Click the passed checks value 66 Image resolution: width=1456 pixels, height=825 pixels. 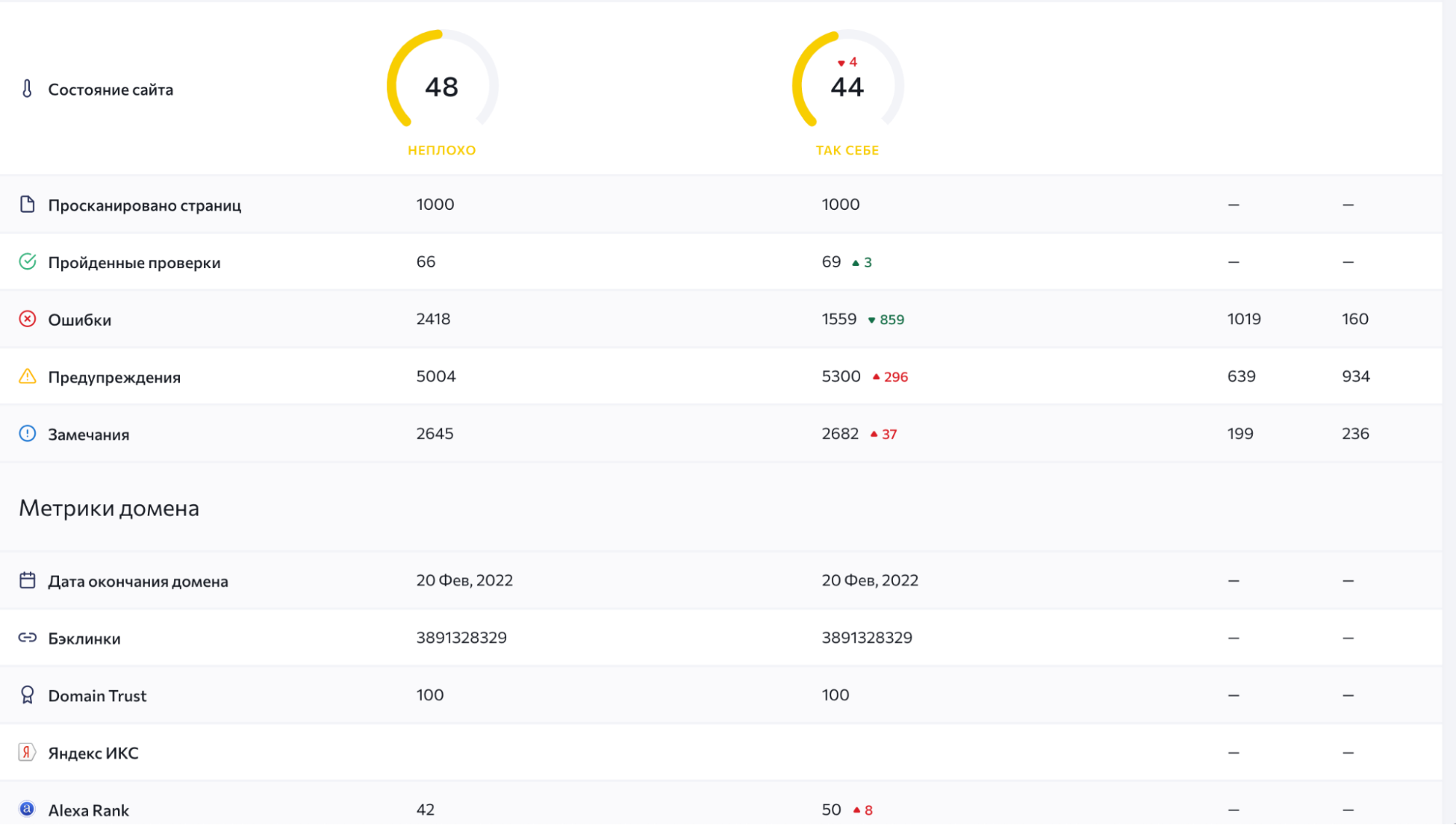426,261
